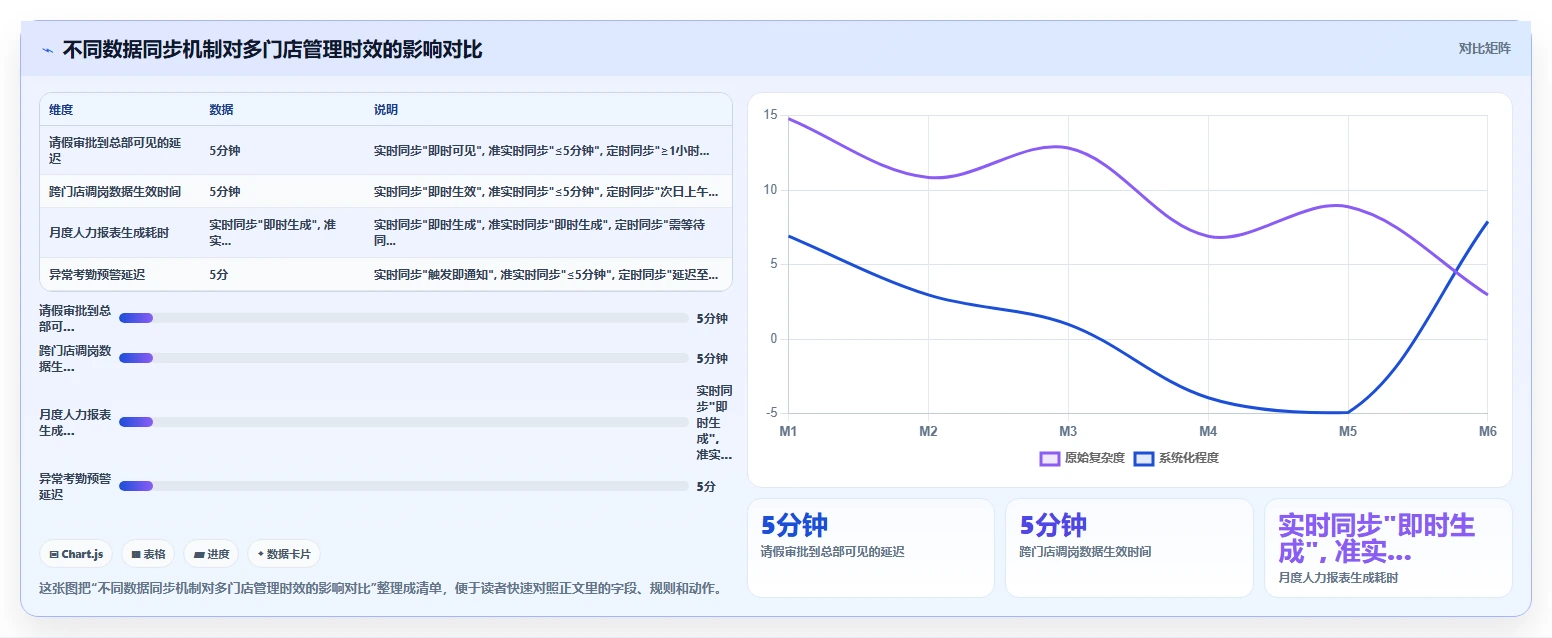Viewport: 1552px width, 638px height.
Task: Click the 数据 column header
Action: 221,109
